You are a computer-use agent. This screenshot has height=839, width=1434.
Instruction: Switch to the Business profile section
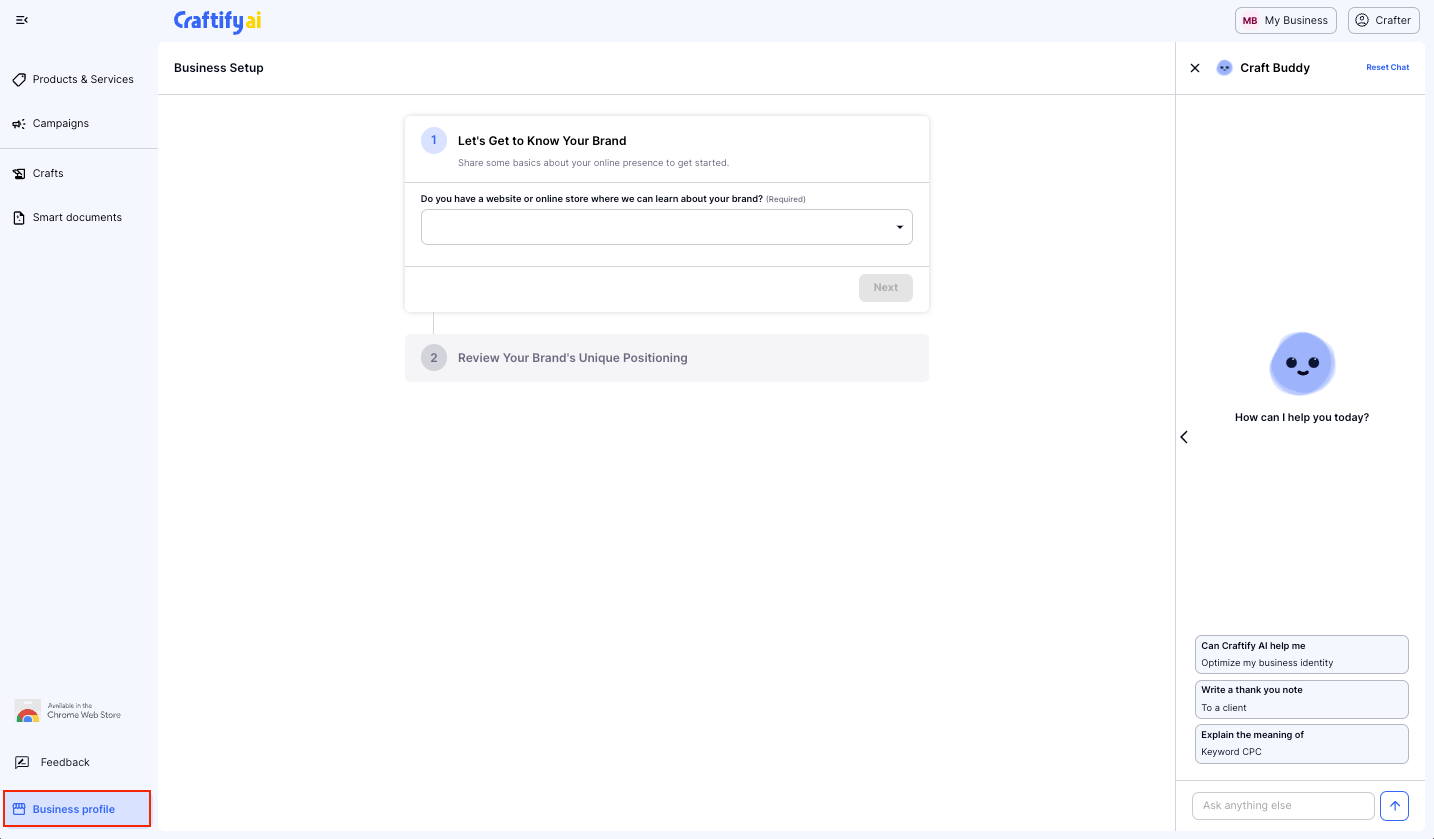(74, 809)
